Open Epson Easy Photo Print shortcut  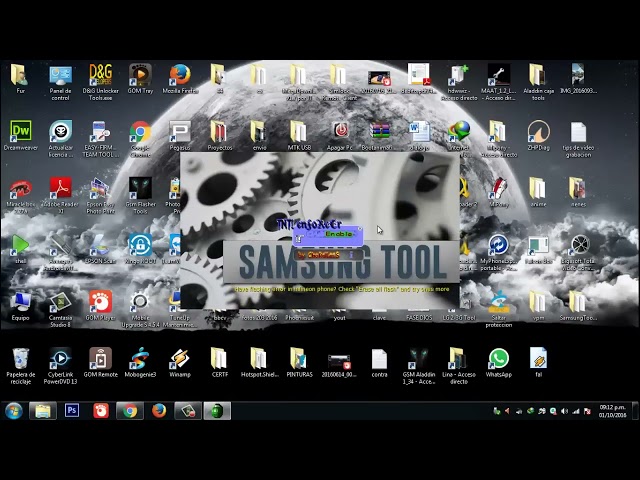[100, 195]
